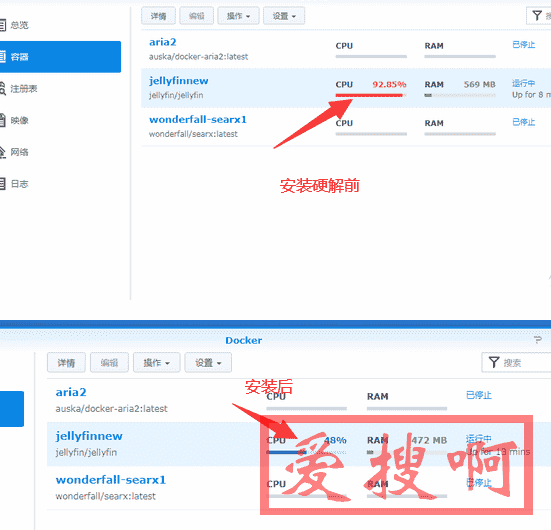This screenshot has height=530, width=551.
Task: Select aria2 container in upper window
Action: click(x=346, y=49)
